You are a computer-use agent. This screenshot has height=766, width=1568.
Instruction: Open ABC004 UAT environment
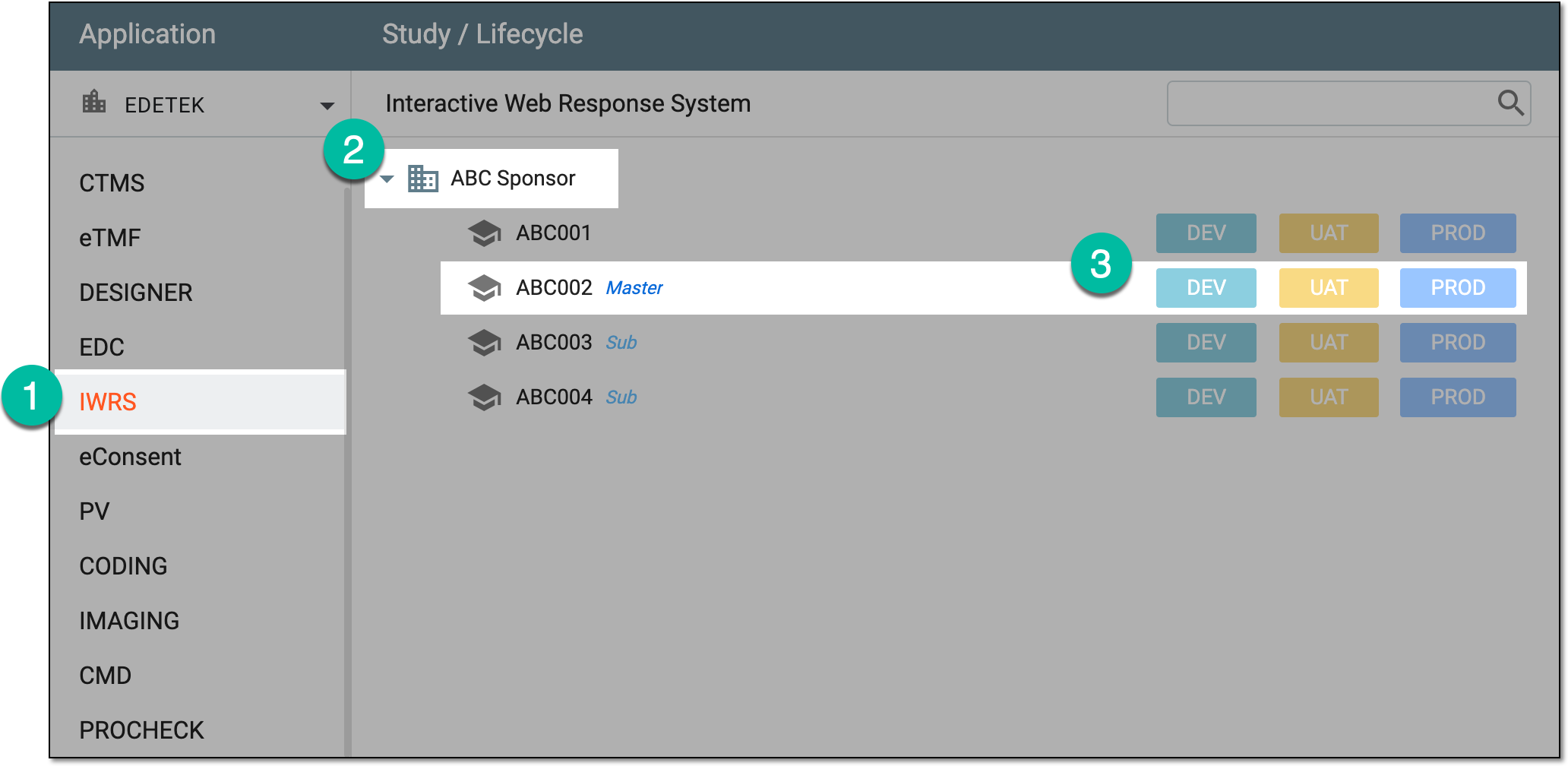(x=1329, y=397)
